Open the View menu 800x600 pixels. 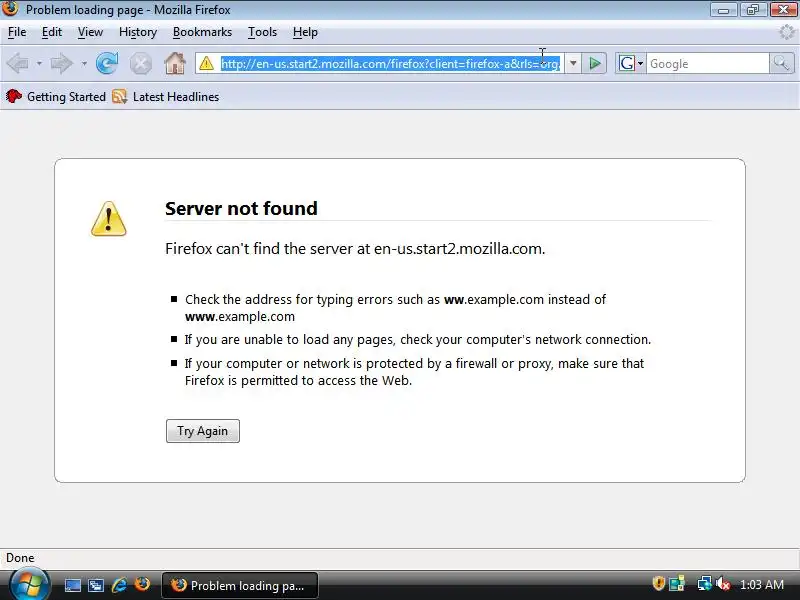(90, 32)
